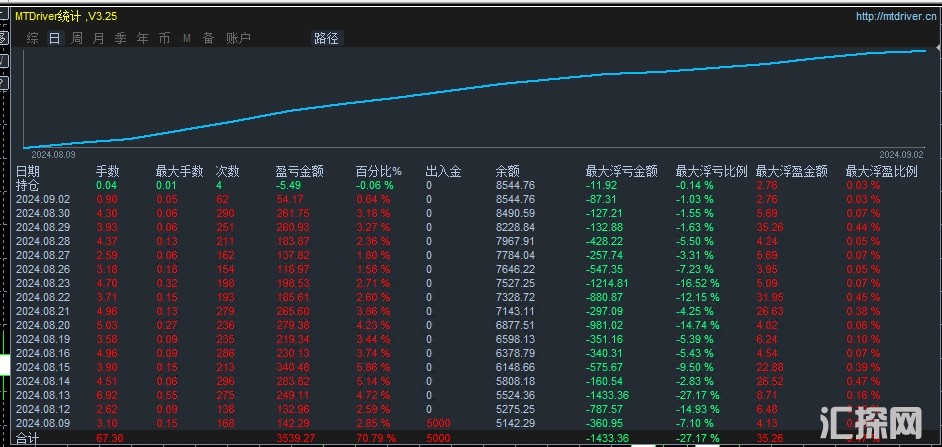Click the 合计 totals row label

click(x=28, y=438)
